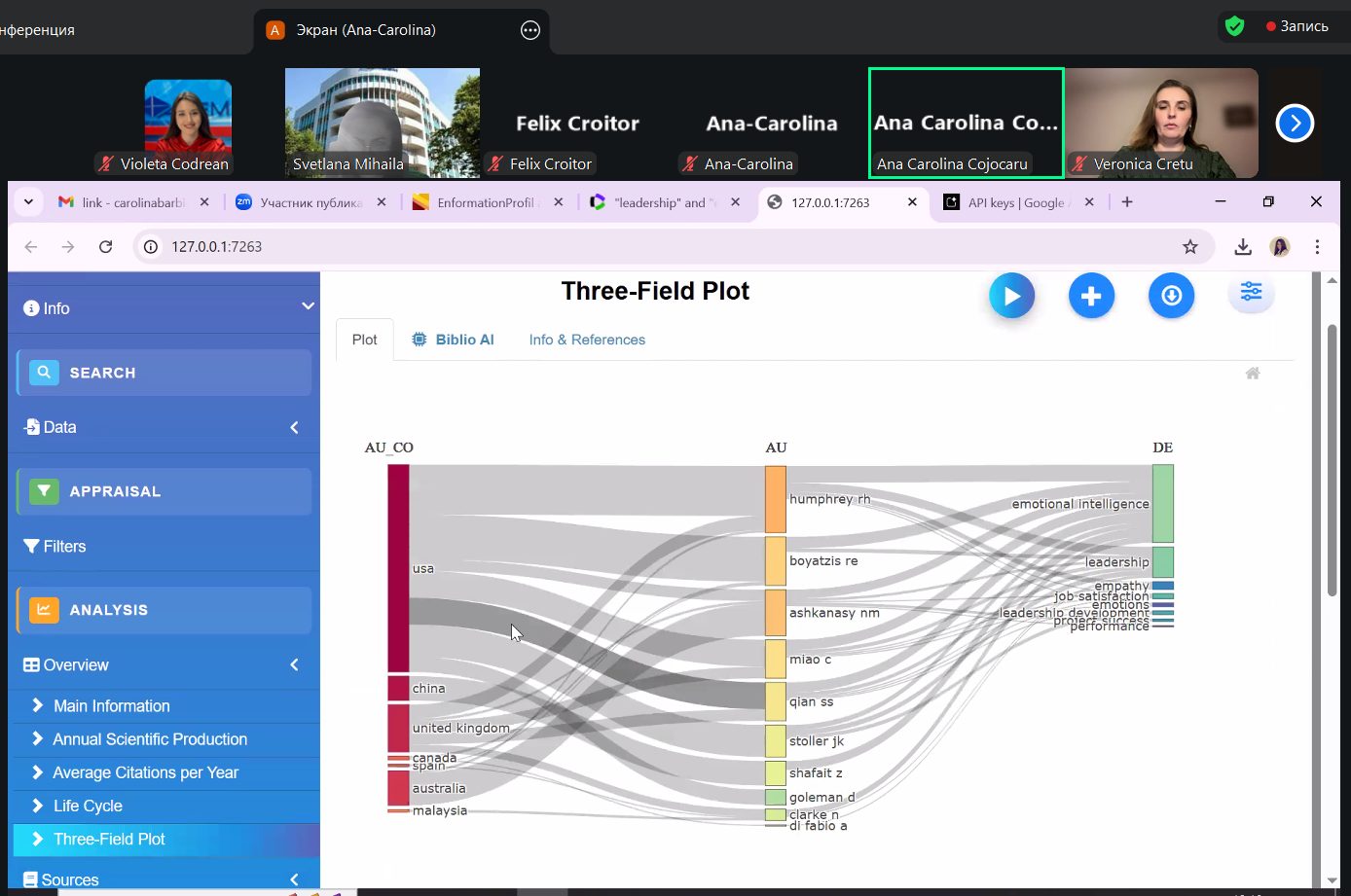Click the blue download plot icon
Image resolution: width=1351 pixels, height=896 pixels.
[1171, 296]
